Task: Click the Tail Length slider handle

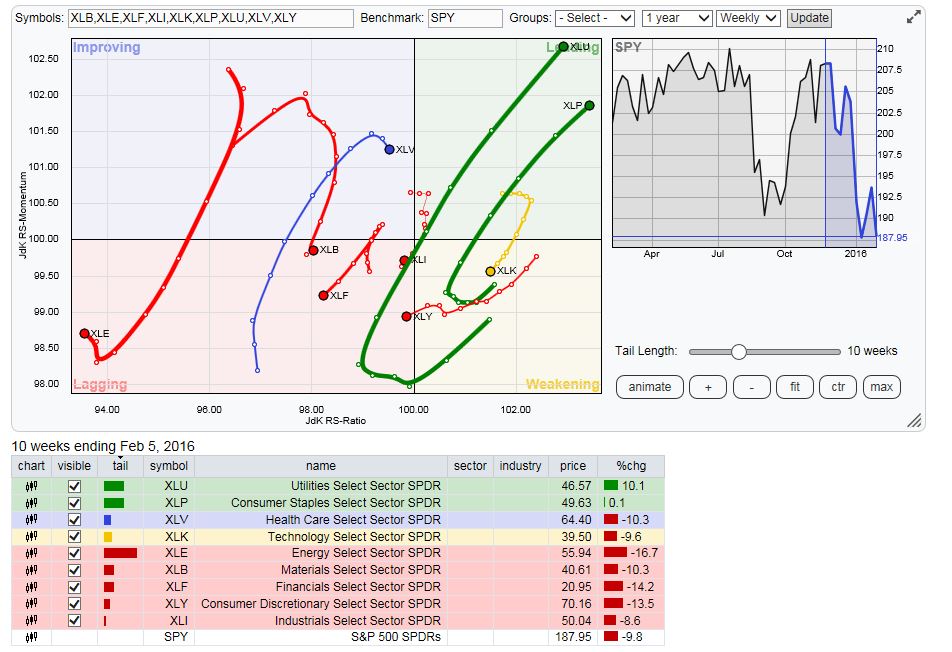Action: [x=738, y=351]
